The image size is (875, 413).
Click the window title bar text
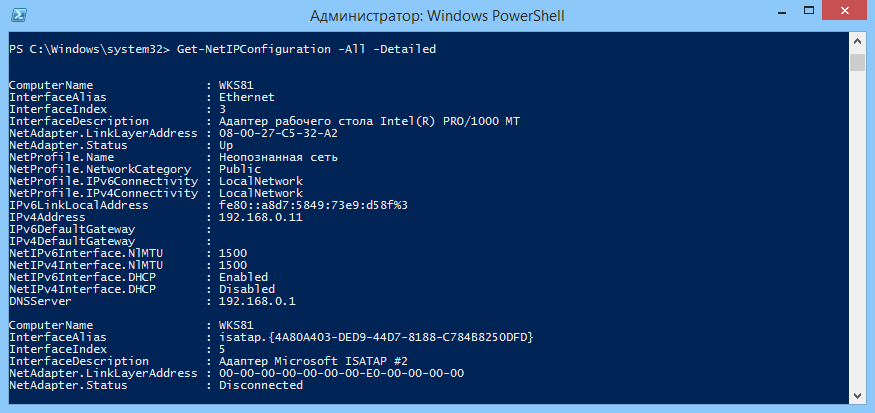click(x=437, y=16)
